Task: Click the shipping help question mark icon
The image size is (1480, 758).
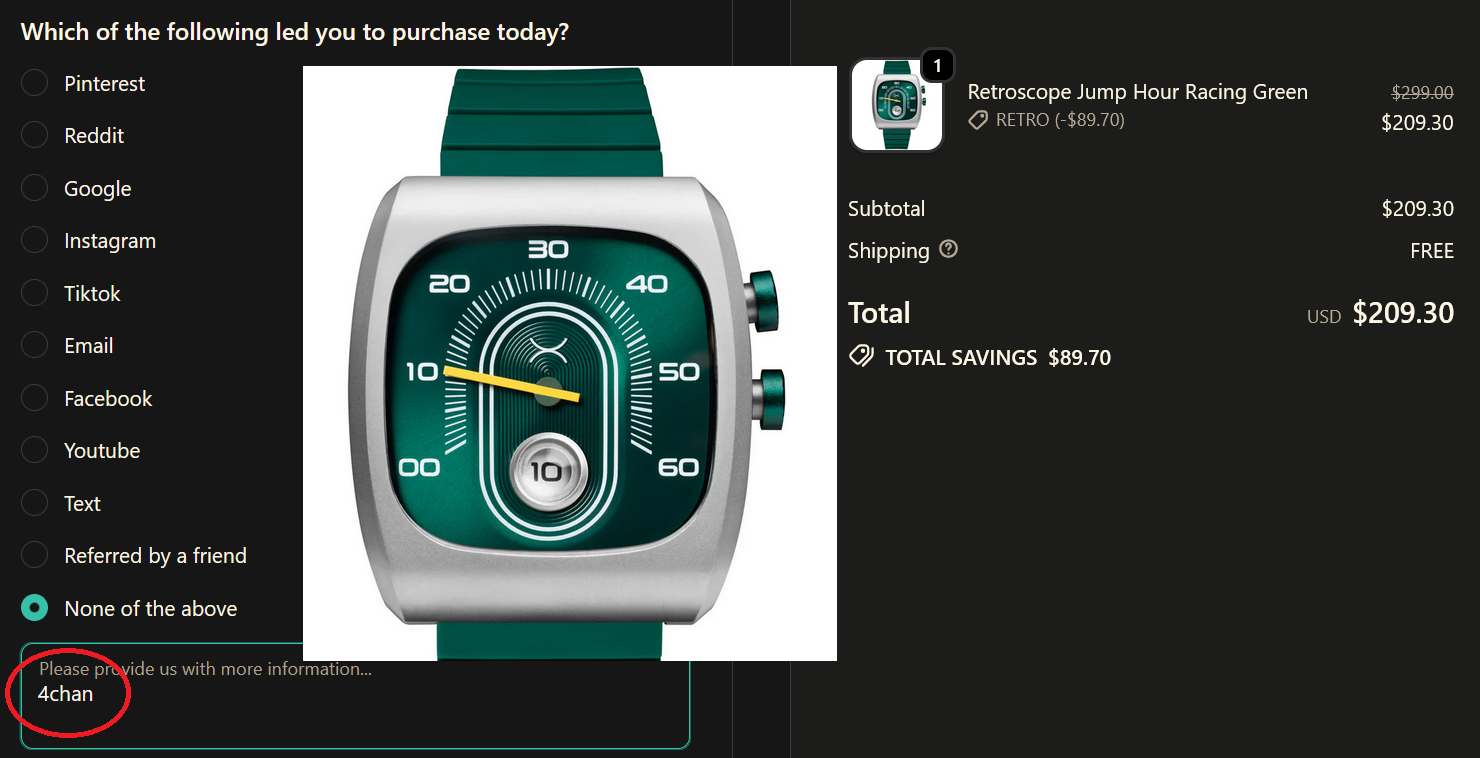Action: [x=948, y=249]
